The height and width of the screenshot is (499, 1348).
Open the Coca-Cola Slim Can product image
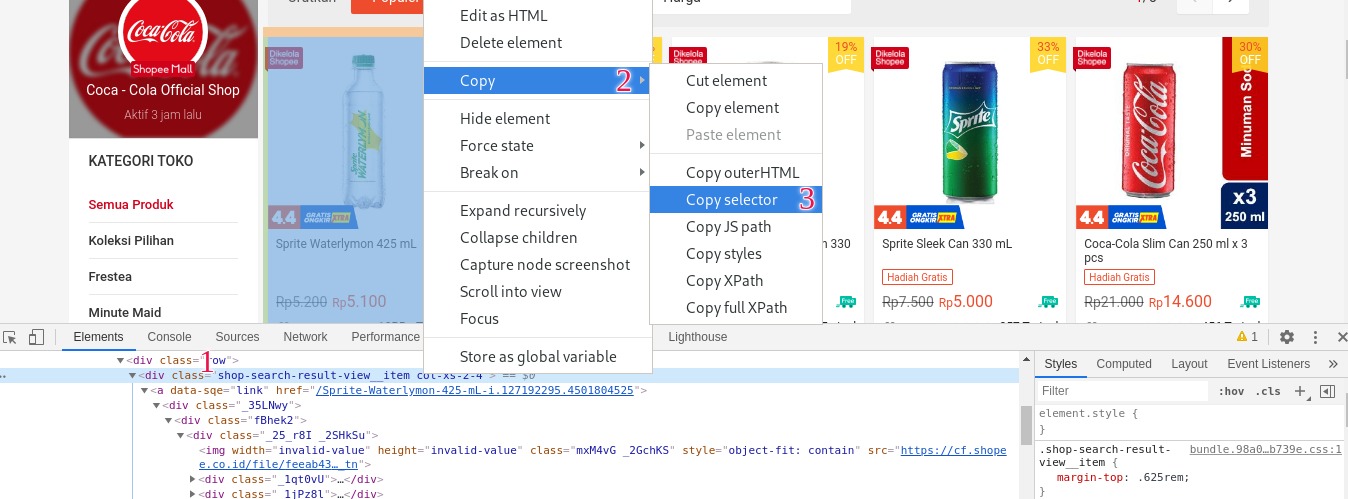click(x=1171, y=132)
